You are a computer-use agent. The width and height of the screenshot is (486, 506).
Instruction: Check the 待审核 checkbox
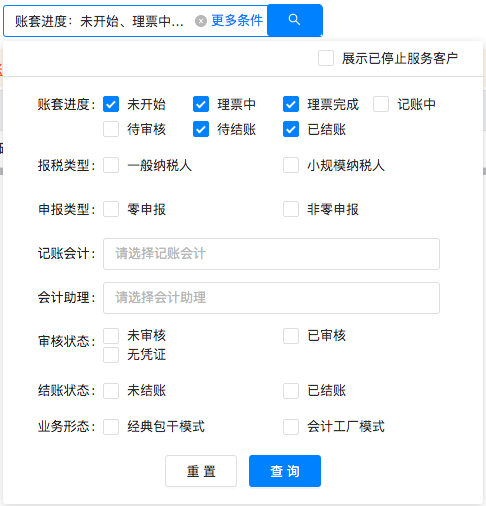click(111, 129)
